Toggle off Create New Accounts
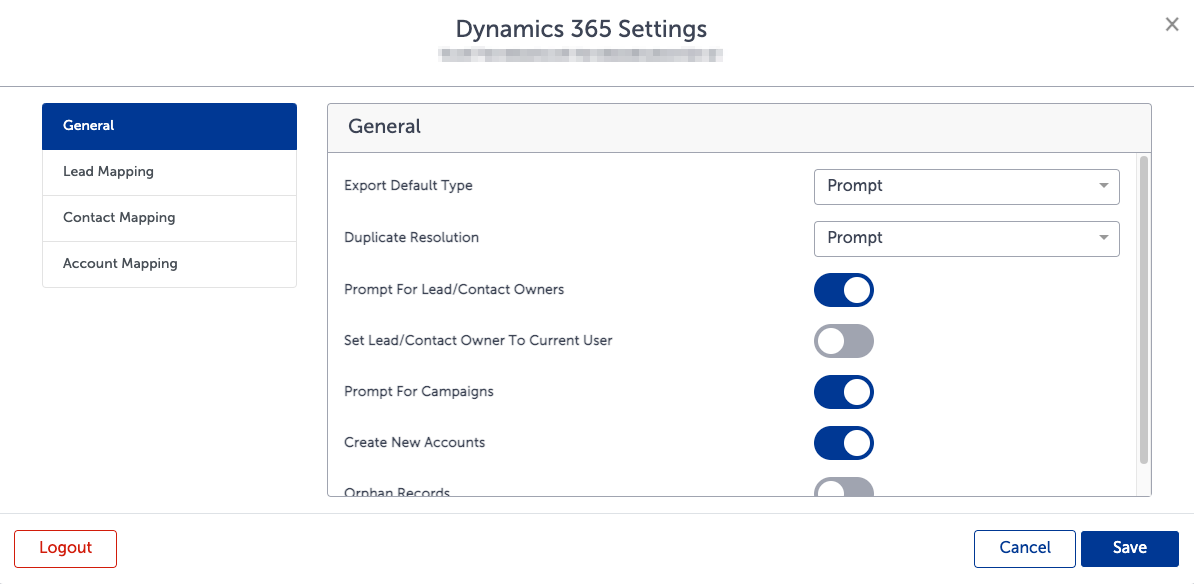Viewport: 1194px width, 584px height. [844, 443]
